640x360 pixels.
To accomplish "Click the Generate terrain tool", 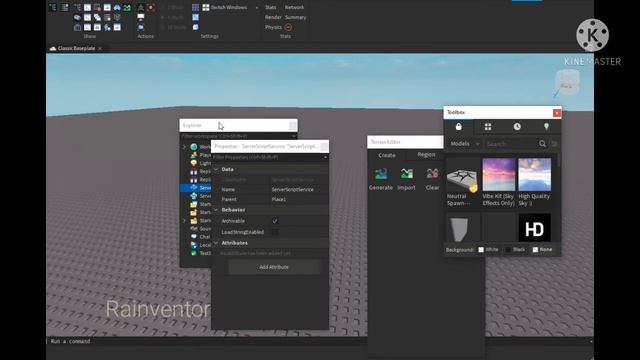I will 381,179.
